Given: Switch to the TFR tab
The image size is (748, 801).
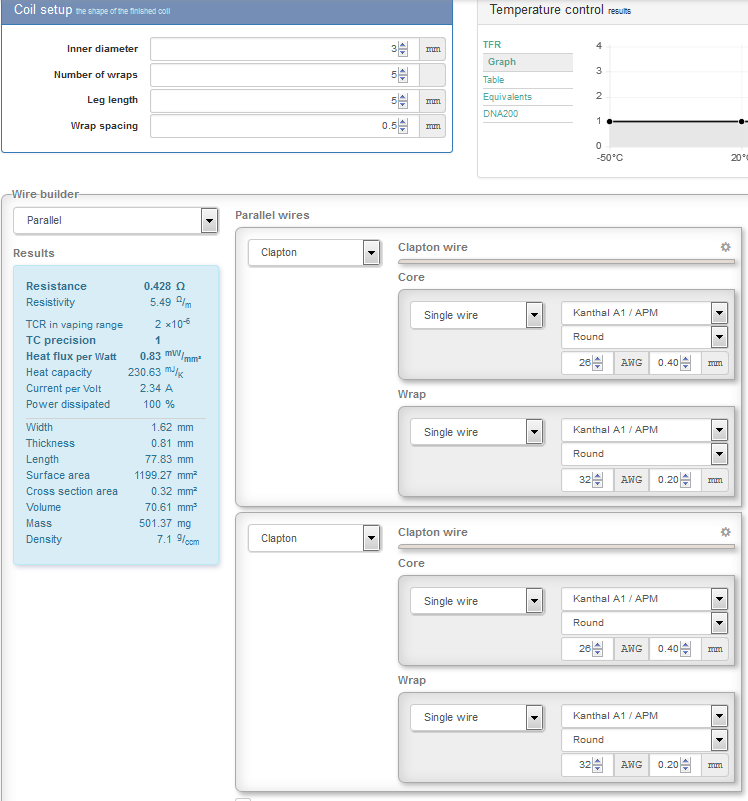Looking at the screenshot, I should pyautogui.click(x=492, y=45).
